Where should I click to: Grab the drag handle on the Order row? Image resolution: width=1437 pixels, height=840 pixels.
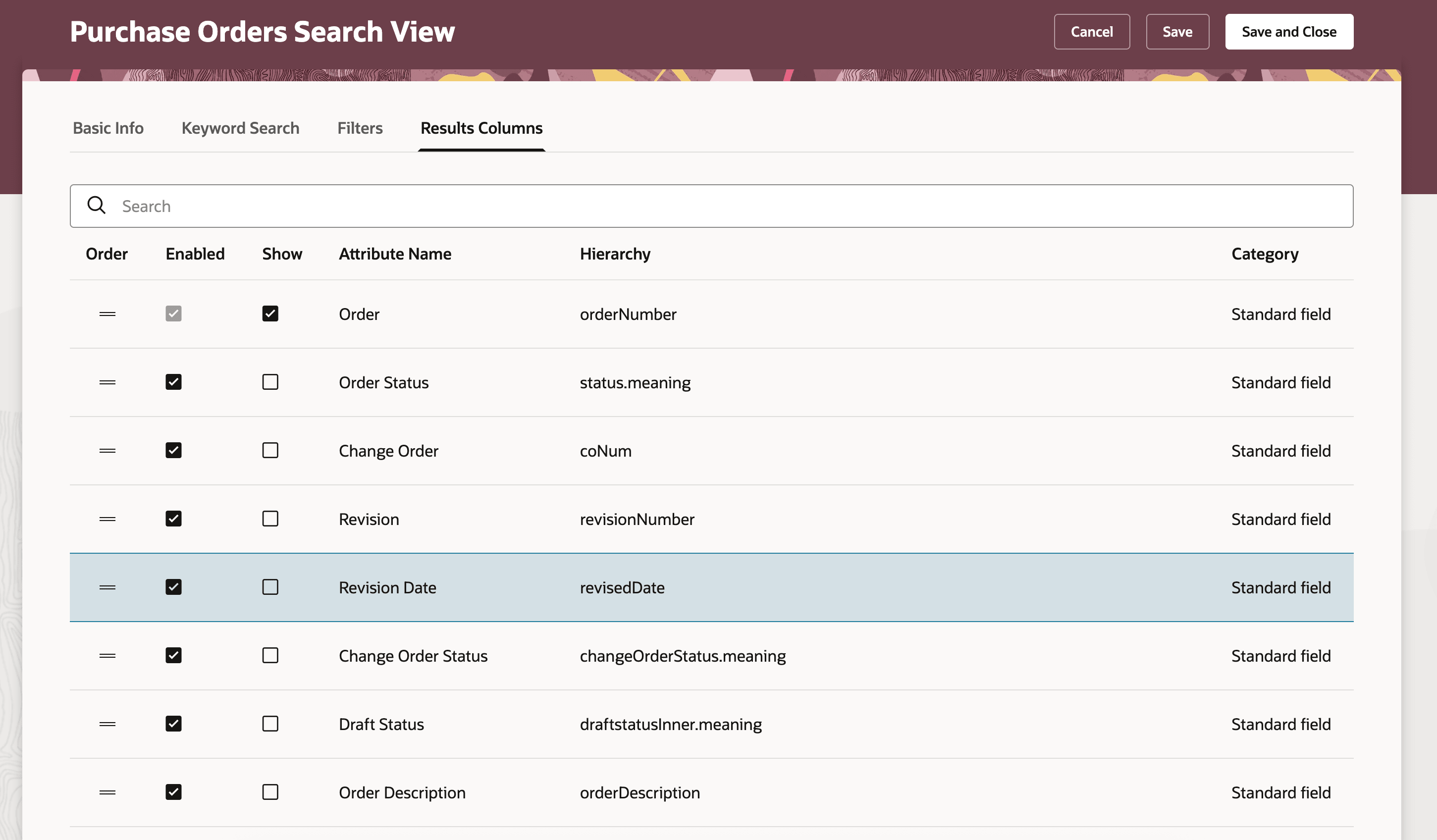[x=106, y=314]
